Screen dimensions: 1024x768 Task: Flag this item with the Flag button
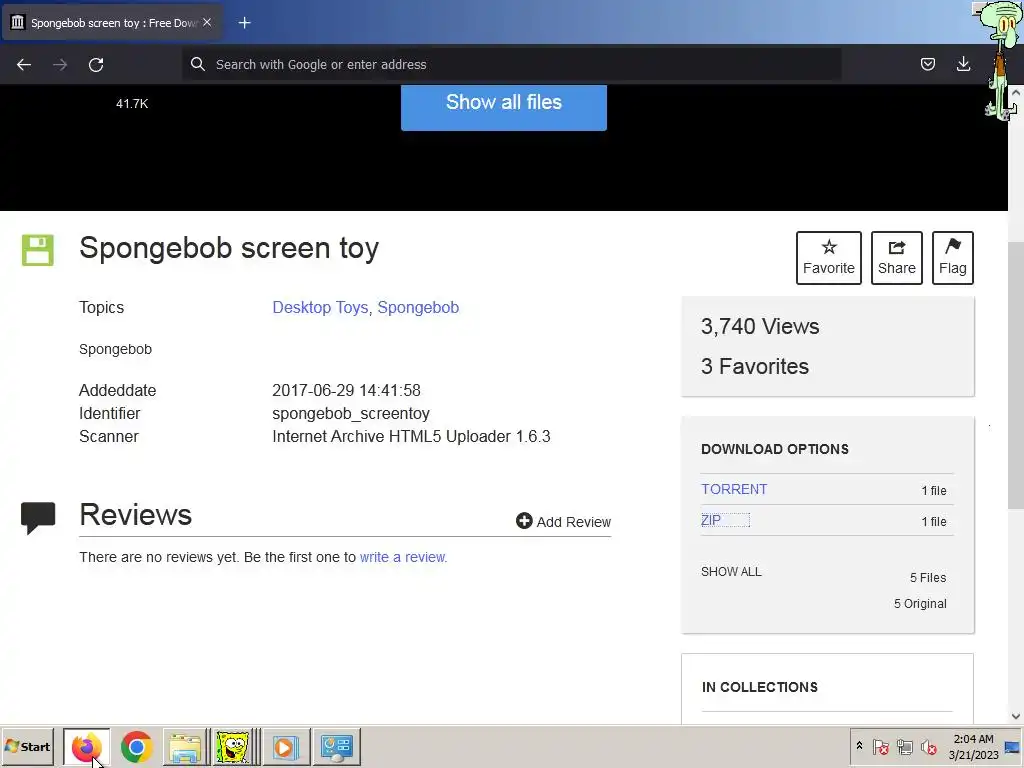click(x=953, y=257)
